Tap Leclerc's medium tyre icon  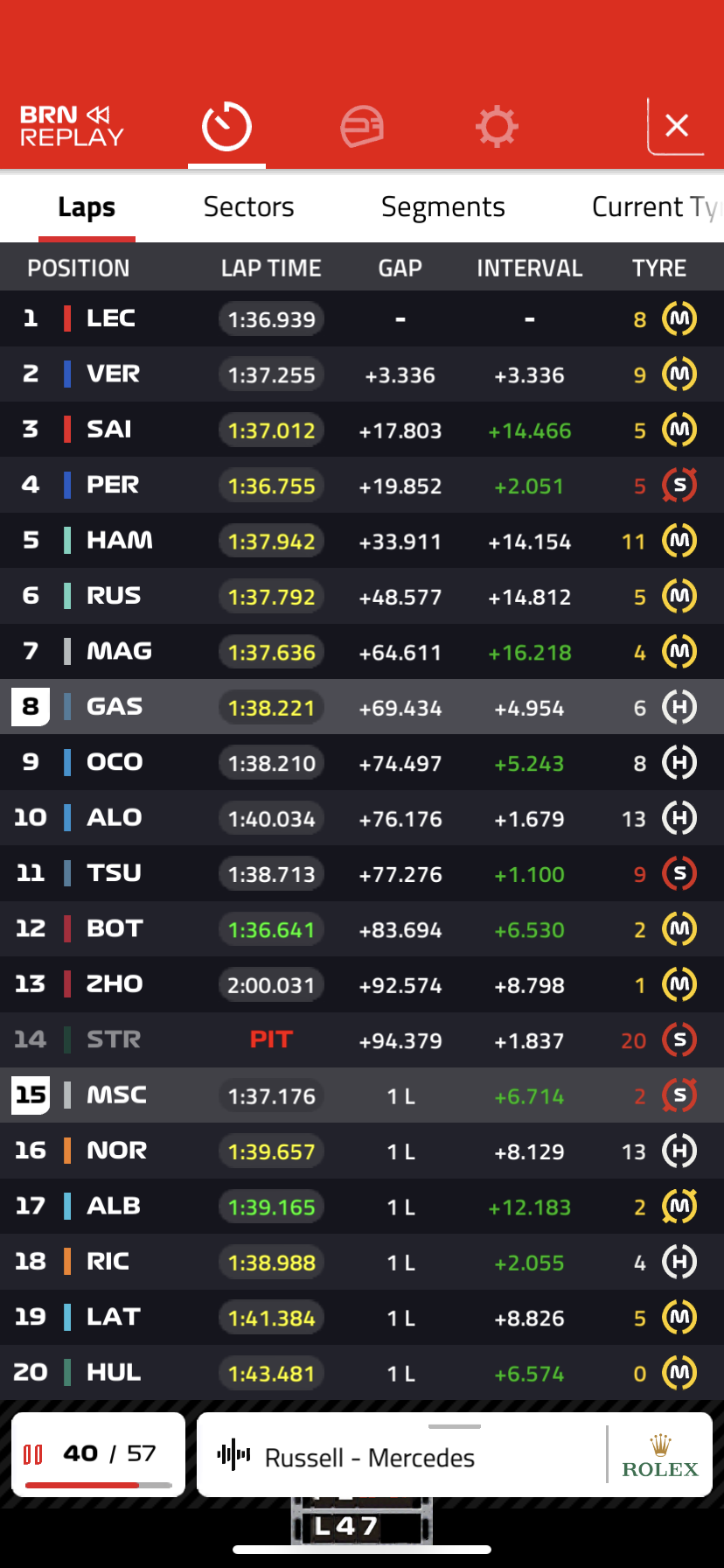tap(679, 318)
